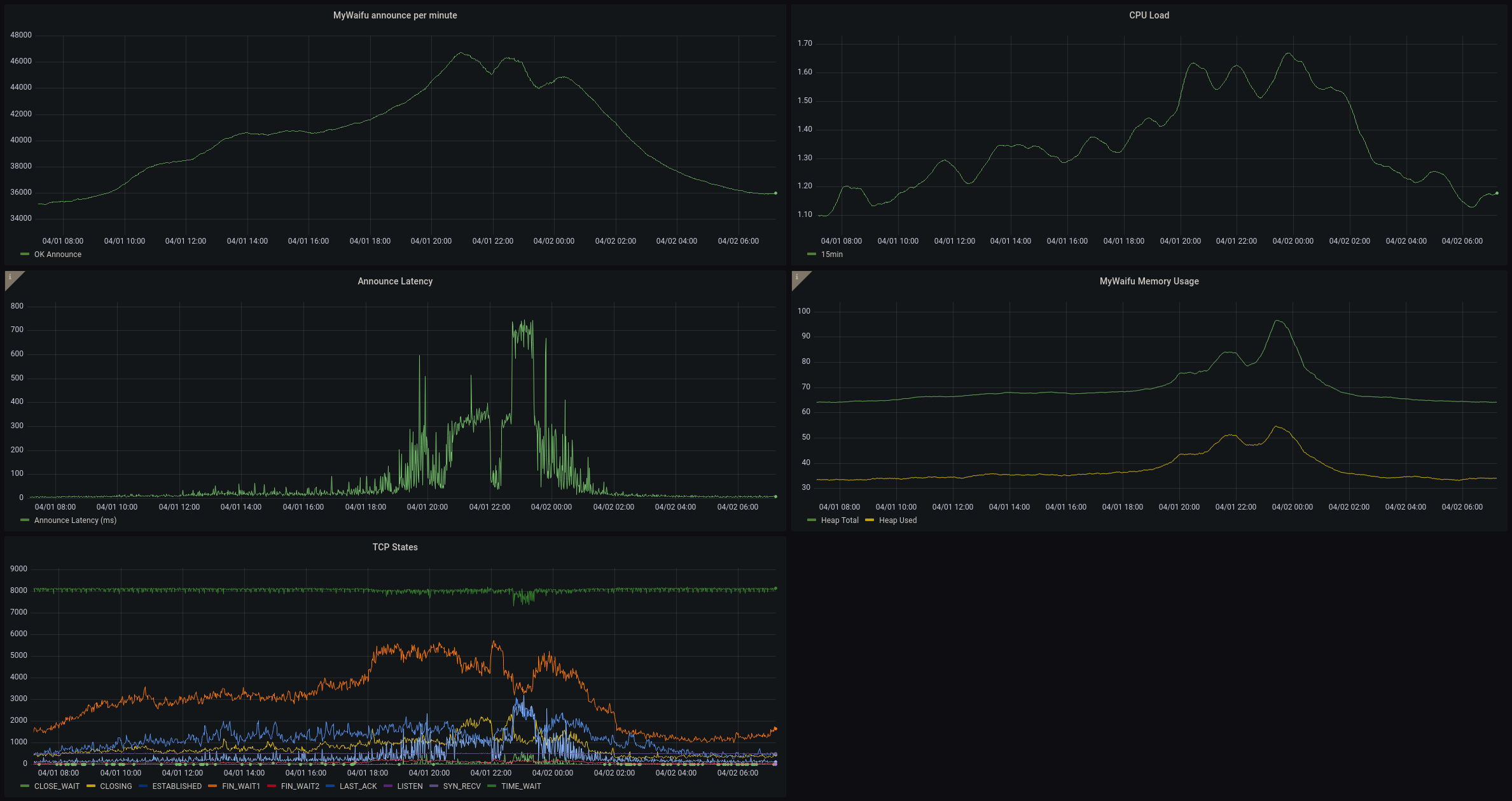This screenshot has width=1512, height=801.
Task: Toggle the Heap Total legend series
Action: pyautogui.click(x=840, y=520)
